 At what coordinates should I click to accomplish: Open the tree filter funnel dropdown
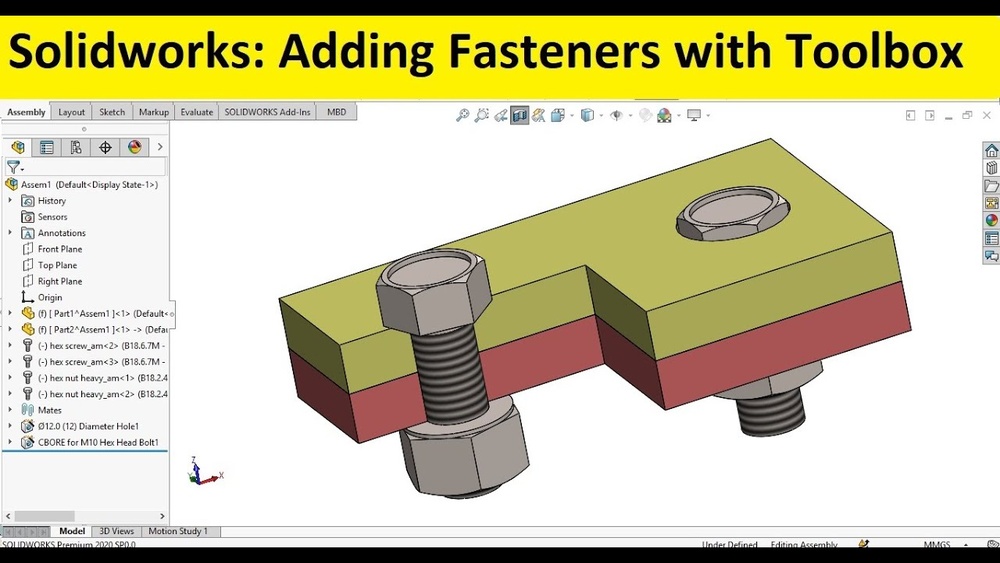(15, 168)
